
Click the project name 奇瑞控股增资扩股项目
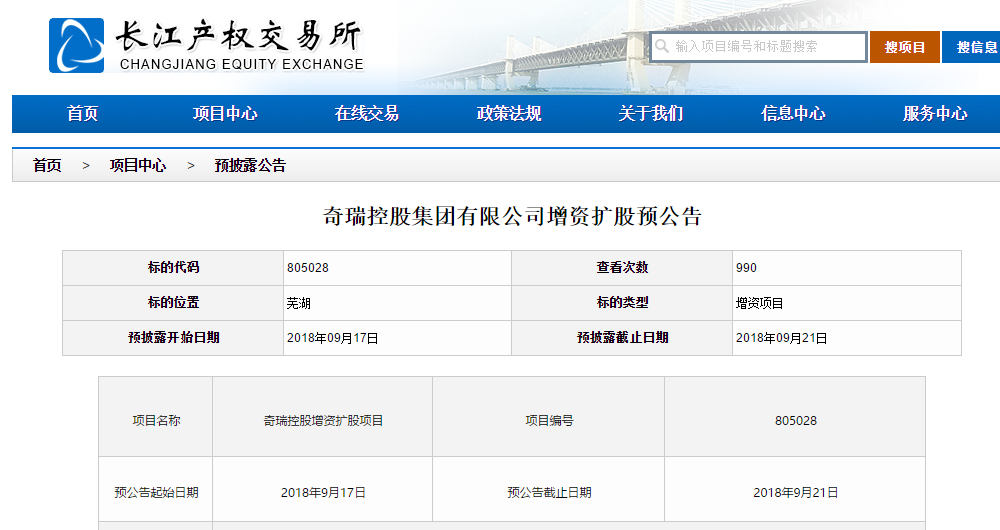tap(323, 421)
